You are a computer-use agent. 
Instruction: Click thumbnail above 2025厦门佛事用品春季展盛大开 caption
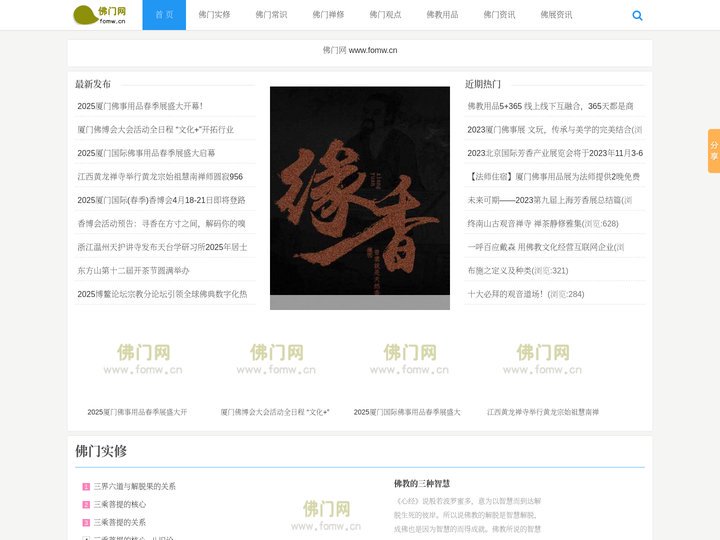(143, 359)
